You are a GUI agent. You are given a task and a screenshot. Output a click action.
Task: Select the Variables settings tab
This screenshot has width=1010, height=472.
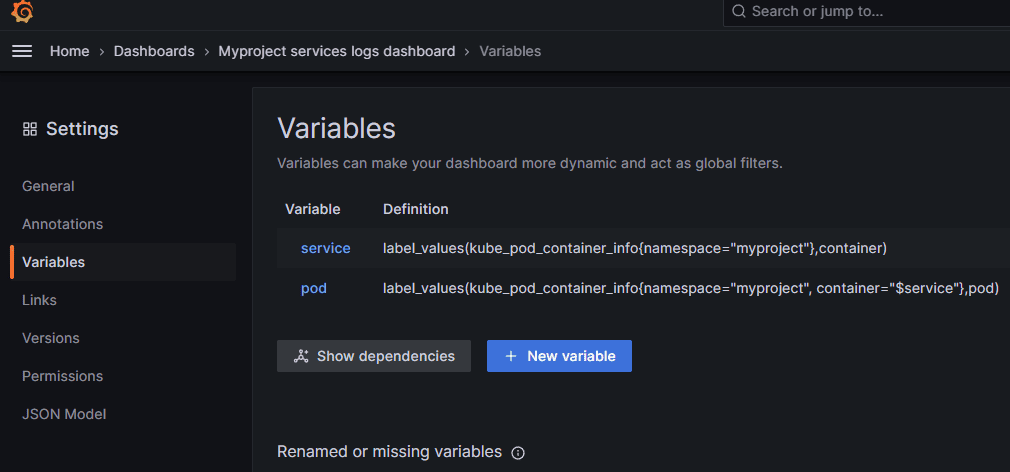pos(53,262)
